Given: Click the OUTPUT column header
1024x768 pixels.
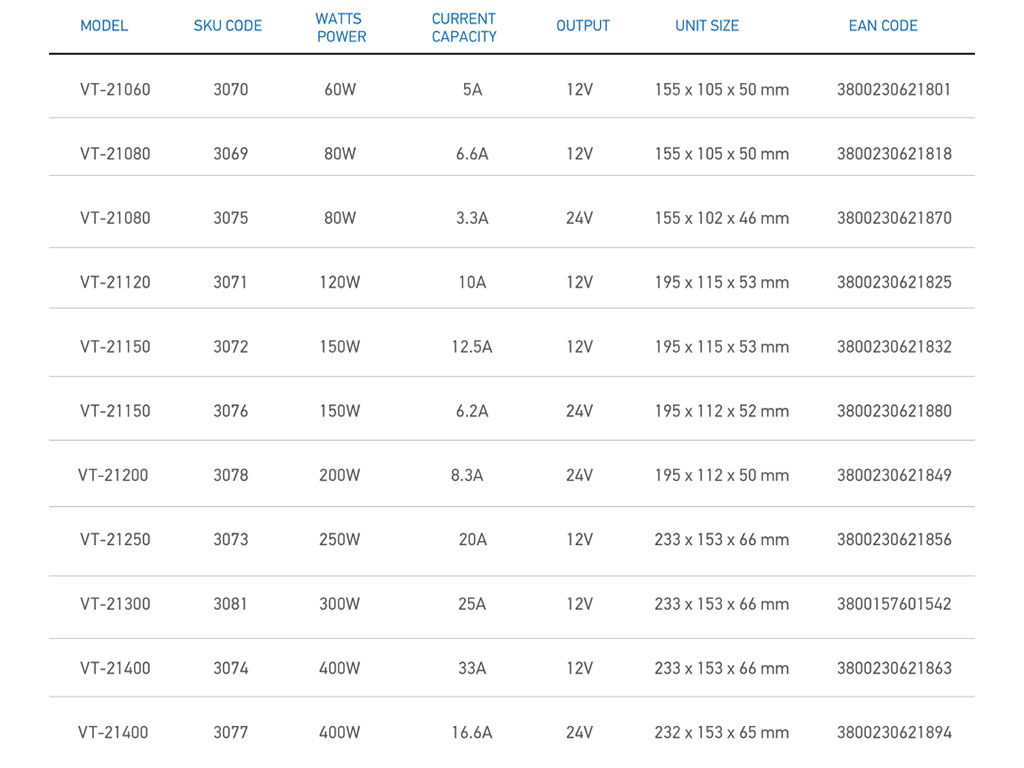Looking at the screenshot, I should (583, 26).
